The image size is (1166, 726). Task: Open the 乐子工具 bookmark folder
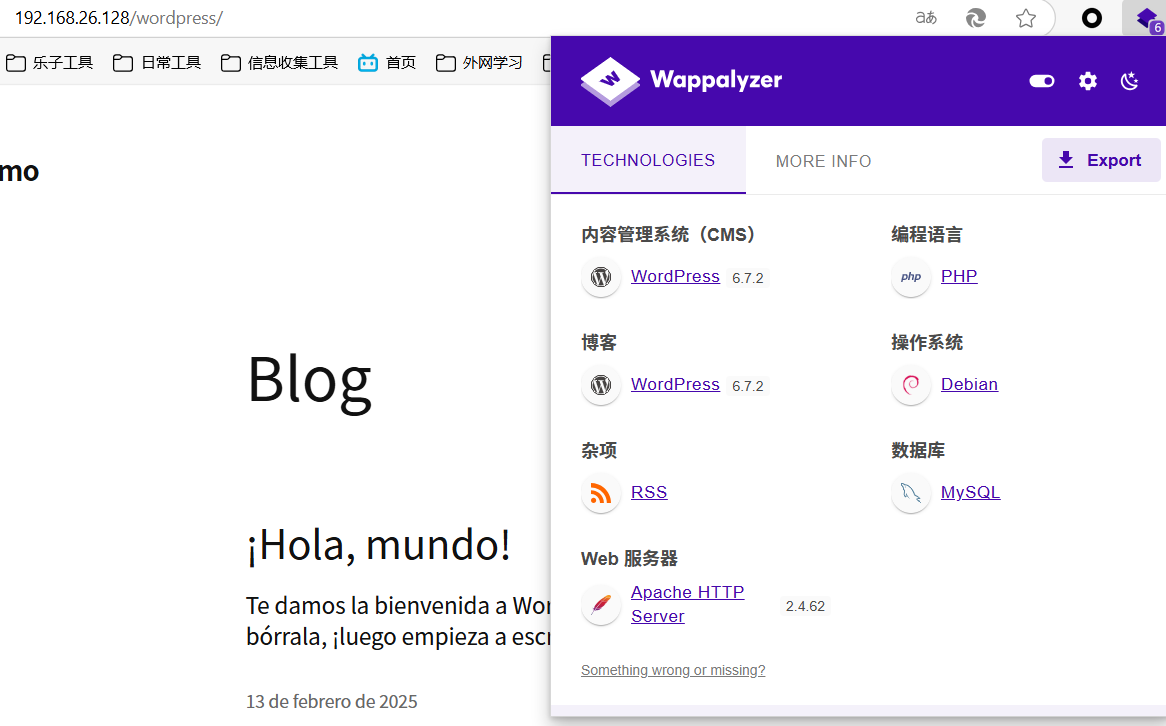[x=50, y=62]
